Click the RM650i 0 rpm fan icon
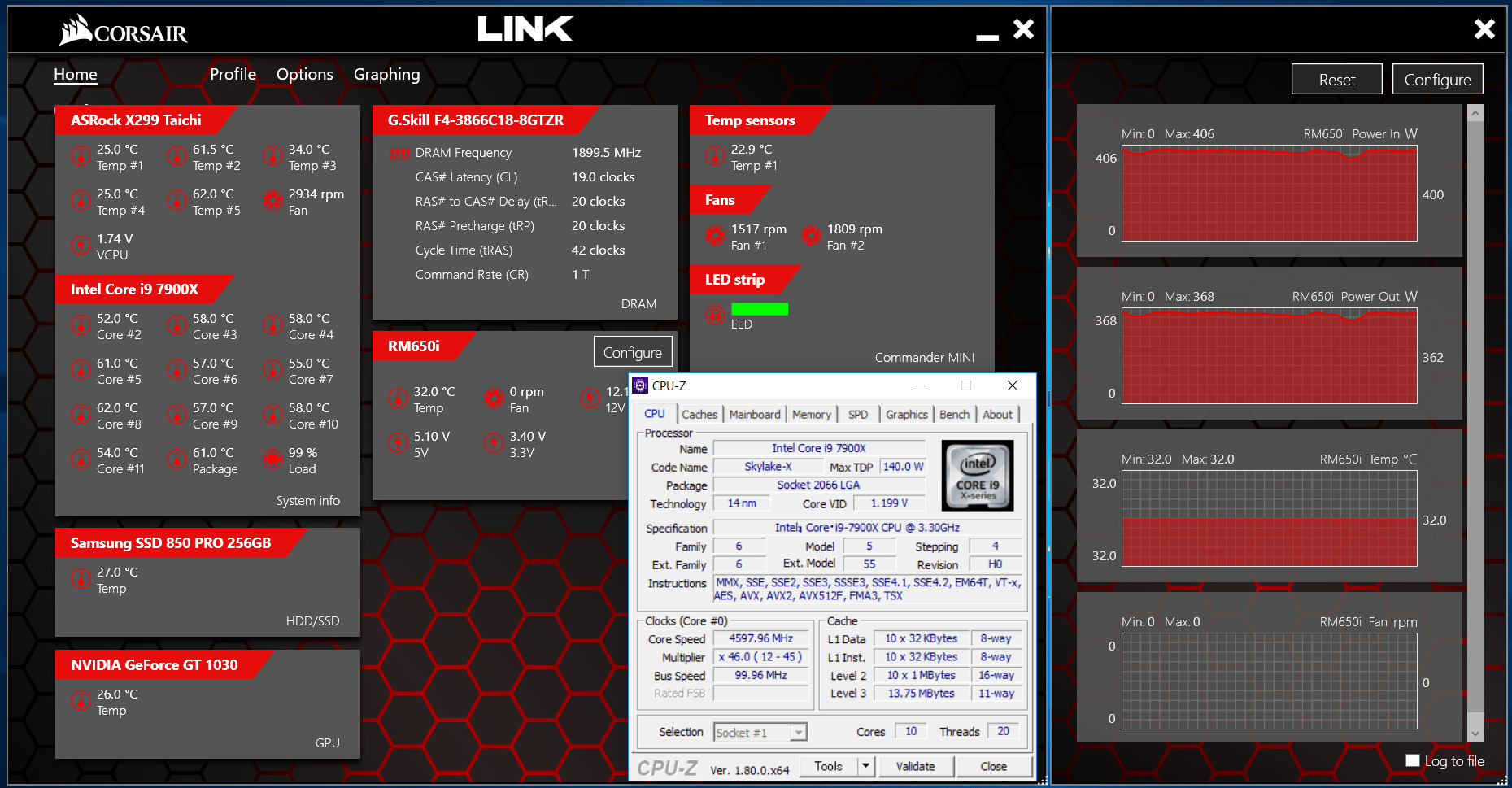Viewport: 1512px width, 788px height. pyautogui.click(x=494, y=398)
